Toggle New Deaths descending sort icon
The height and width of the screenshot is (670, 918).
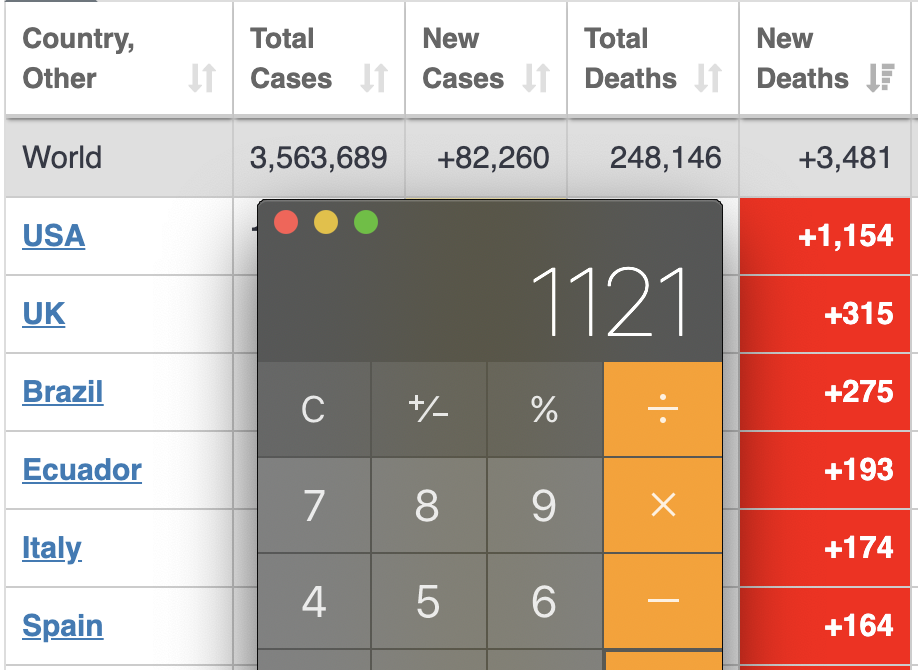(x=880, y=78)
